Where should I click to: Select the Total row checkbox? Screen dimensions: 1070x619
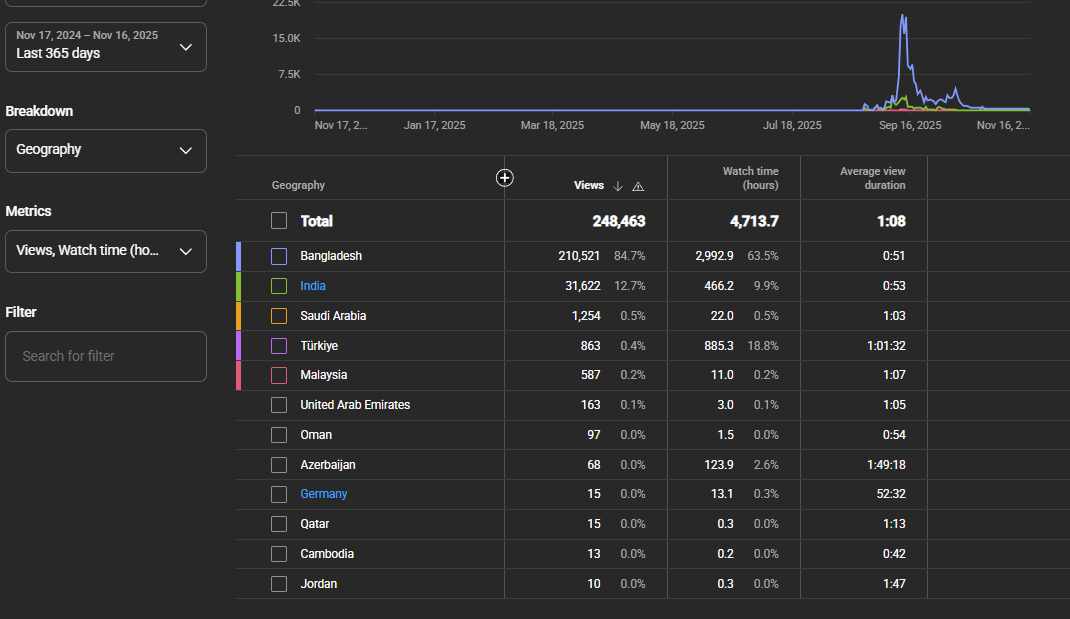coord(279,221)
